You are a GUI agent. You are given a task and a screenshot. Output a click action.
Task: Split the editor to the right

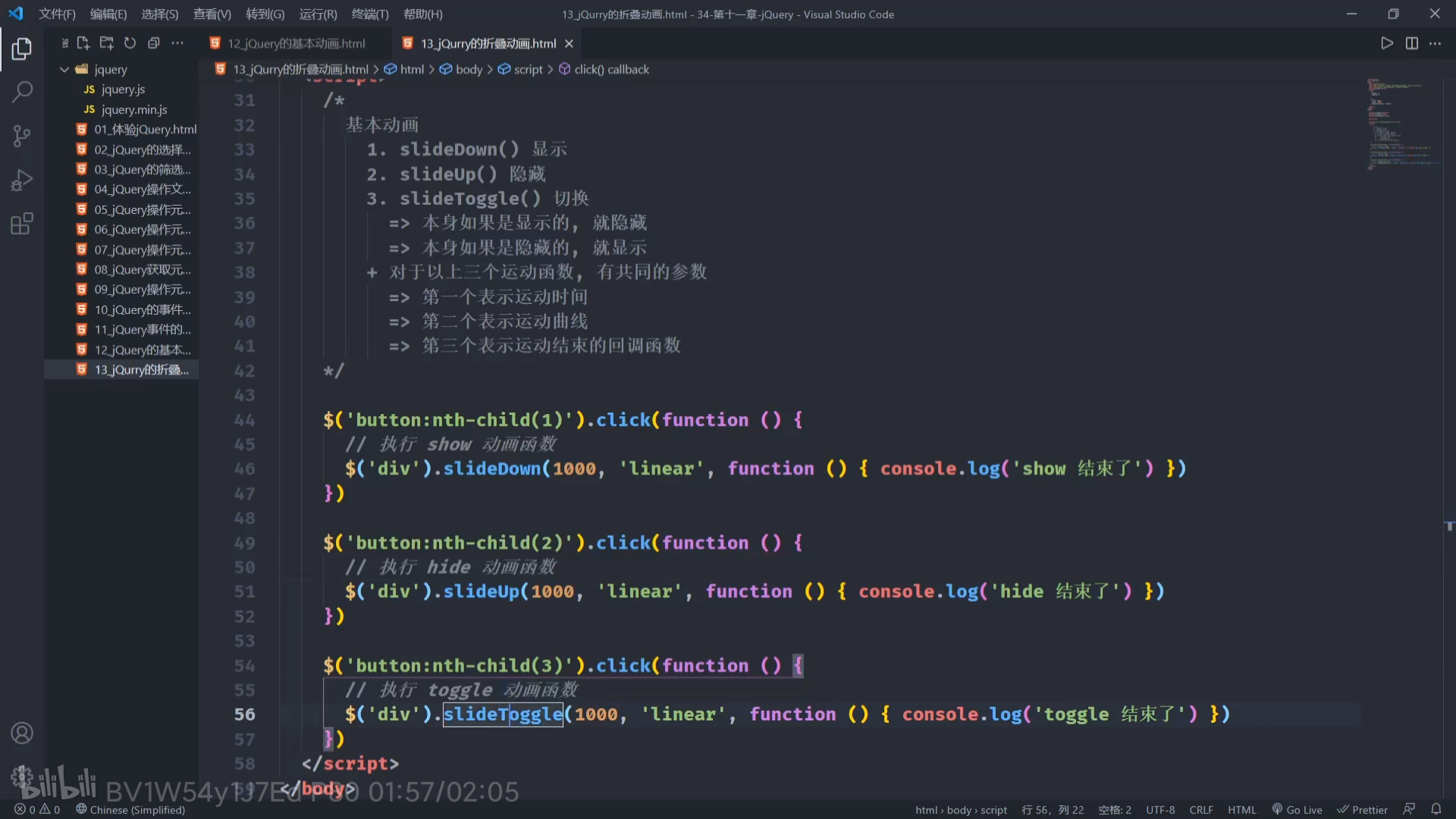1411,43
